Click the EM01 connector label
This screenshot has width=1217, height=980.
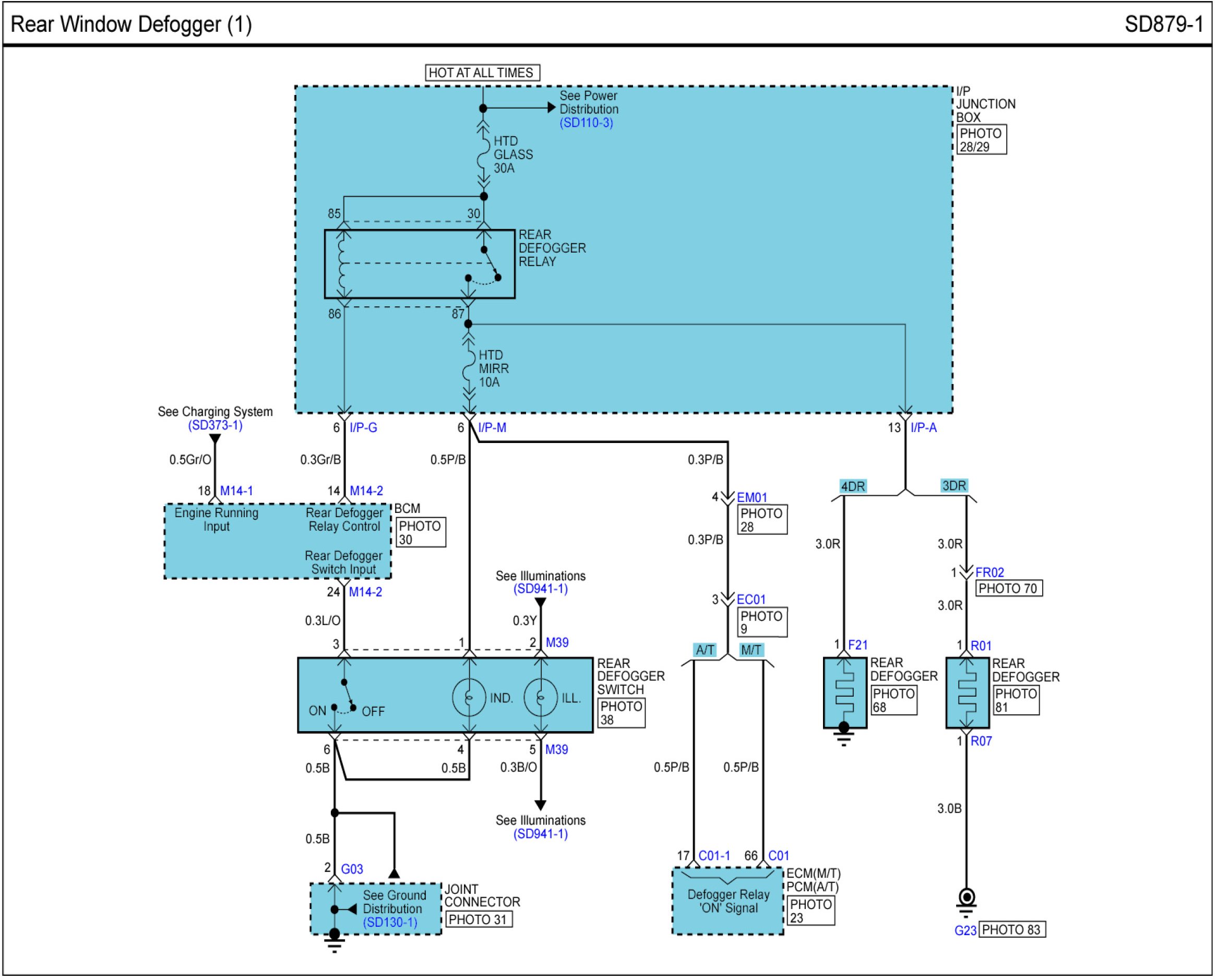click(x=752, y=498)
